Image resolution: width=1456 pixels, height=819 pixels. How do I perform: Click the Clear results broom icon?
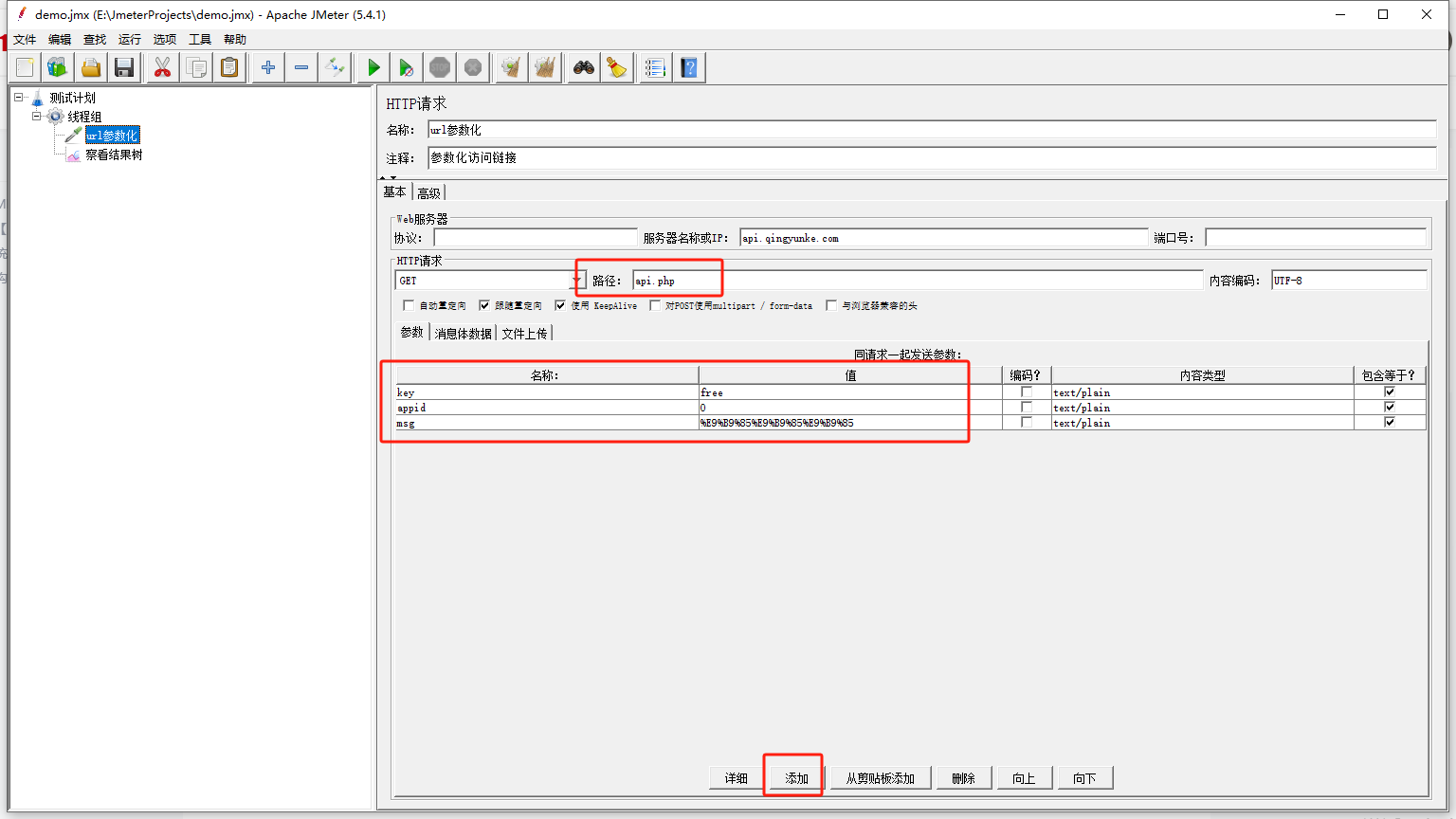(x=512, y=67)
